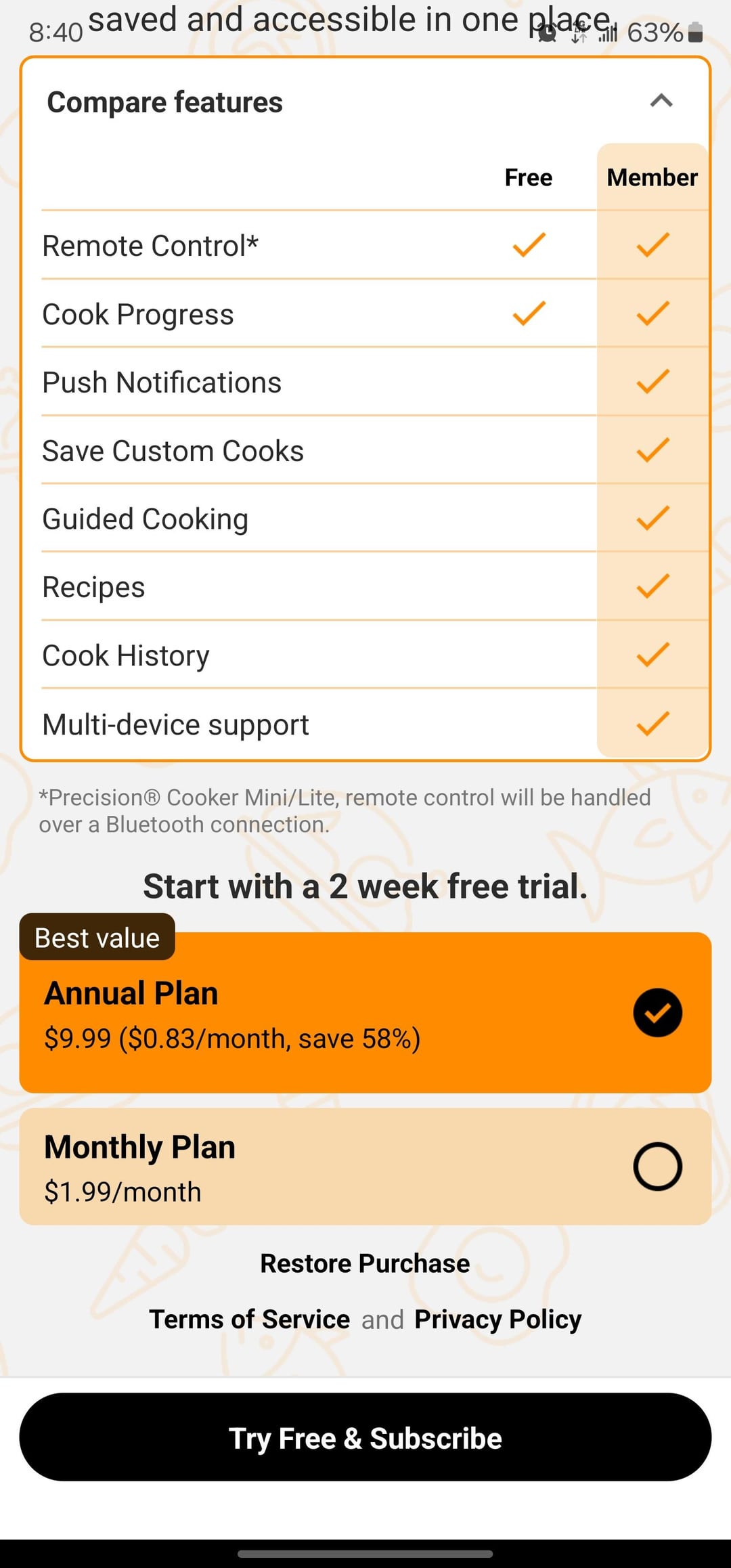Tap the Member checkmark for Remote Control

652,245
